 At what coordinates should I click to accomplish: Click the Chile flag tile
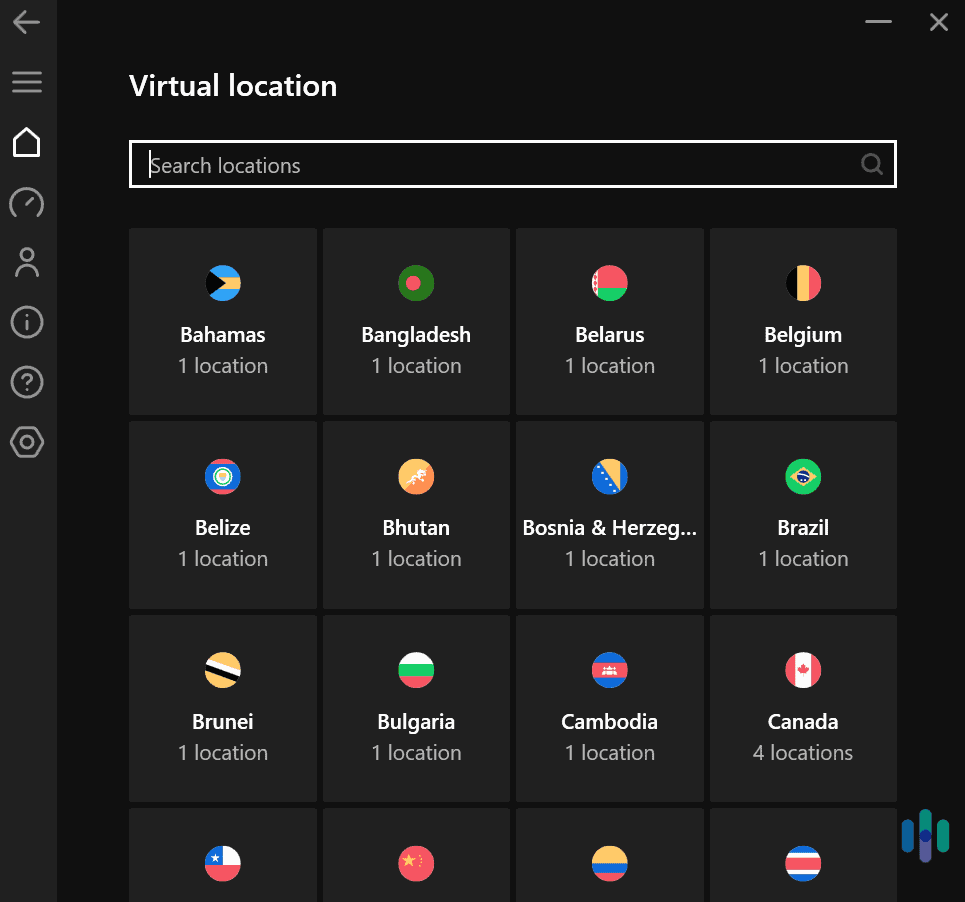[222, 863]
